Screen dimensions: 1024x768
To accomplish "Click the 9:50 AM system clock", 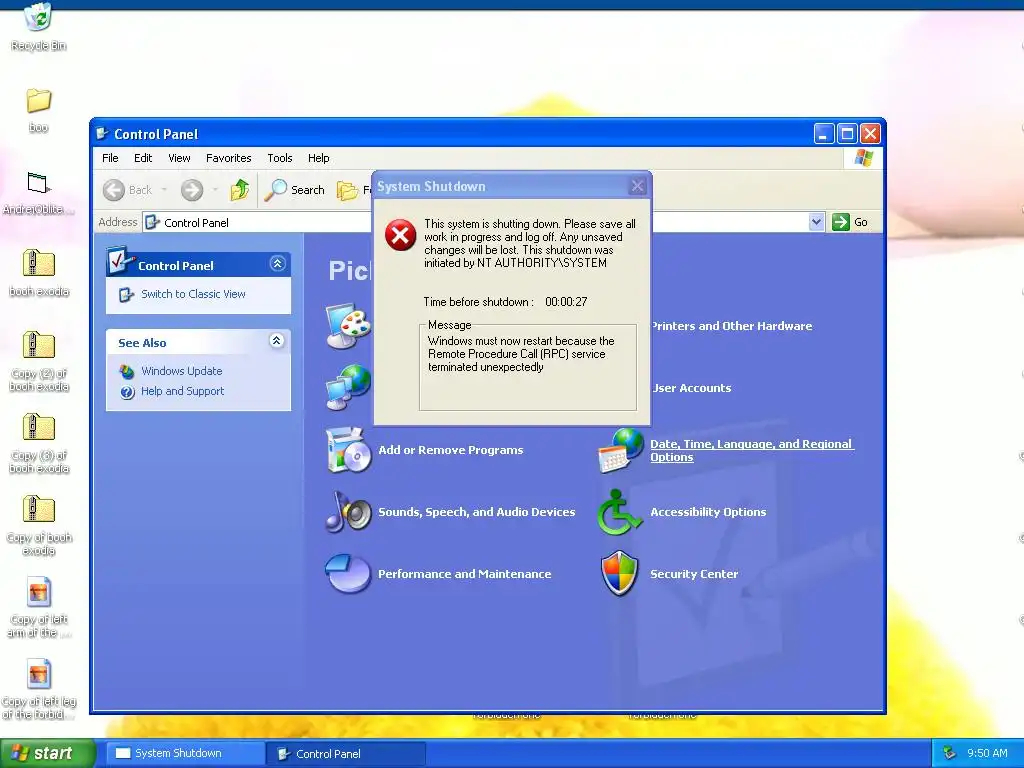I will [x=987, y=753].
